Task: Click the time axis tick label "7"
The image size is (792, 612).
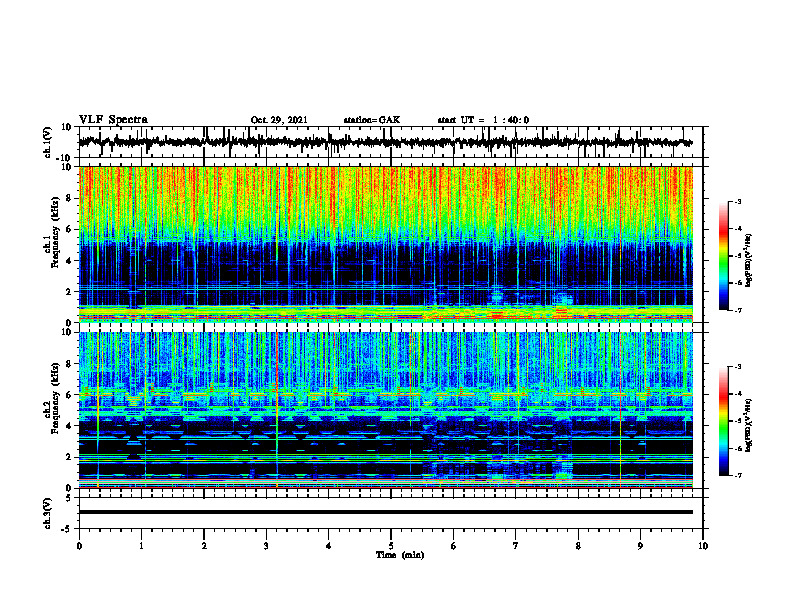Action: (516, 546)
